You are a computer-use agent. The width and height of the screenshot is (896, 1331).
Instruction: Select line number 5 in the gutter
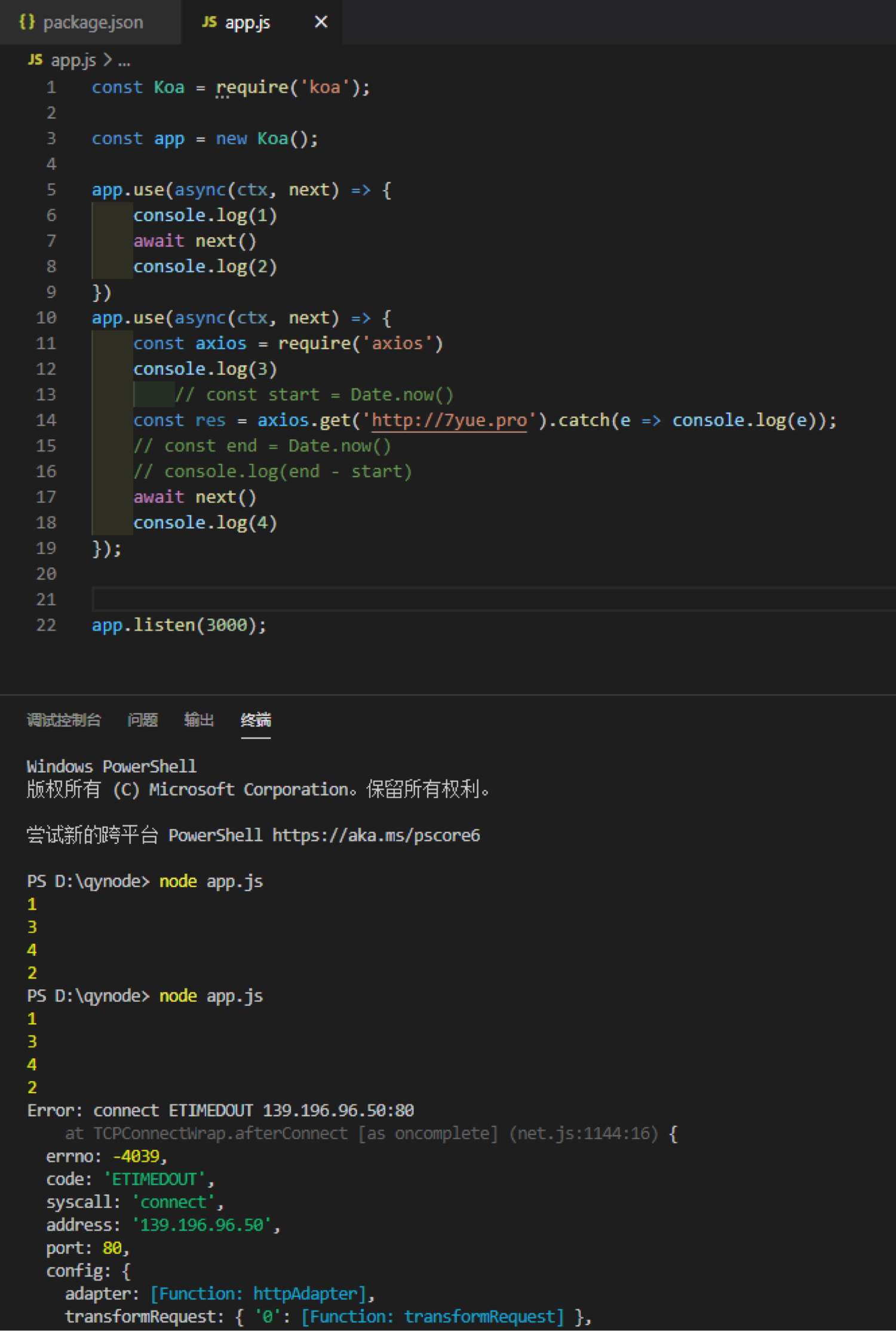point(51,190)
